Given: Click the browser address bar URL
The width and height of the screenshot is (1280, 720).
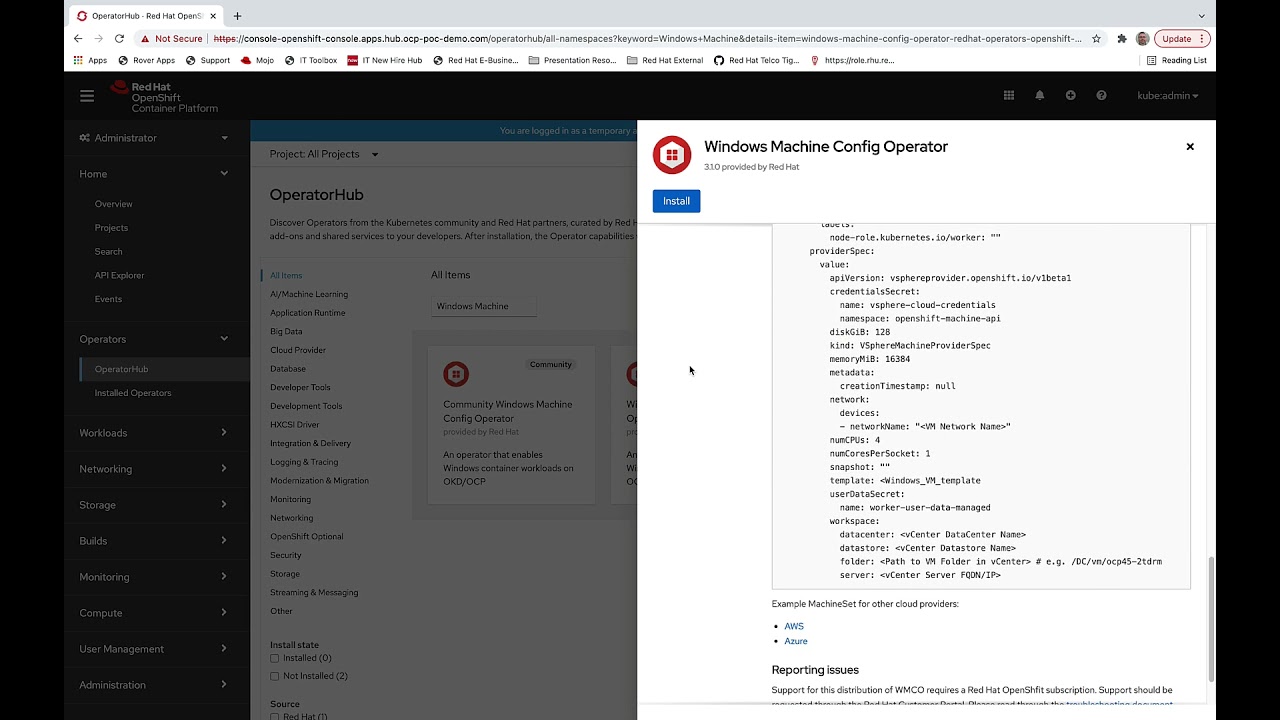Looking at the screenshot, I should 647,38.
